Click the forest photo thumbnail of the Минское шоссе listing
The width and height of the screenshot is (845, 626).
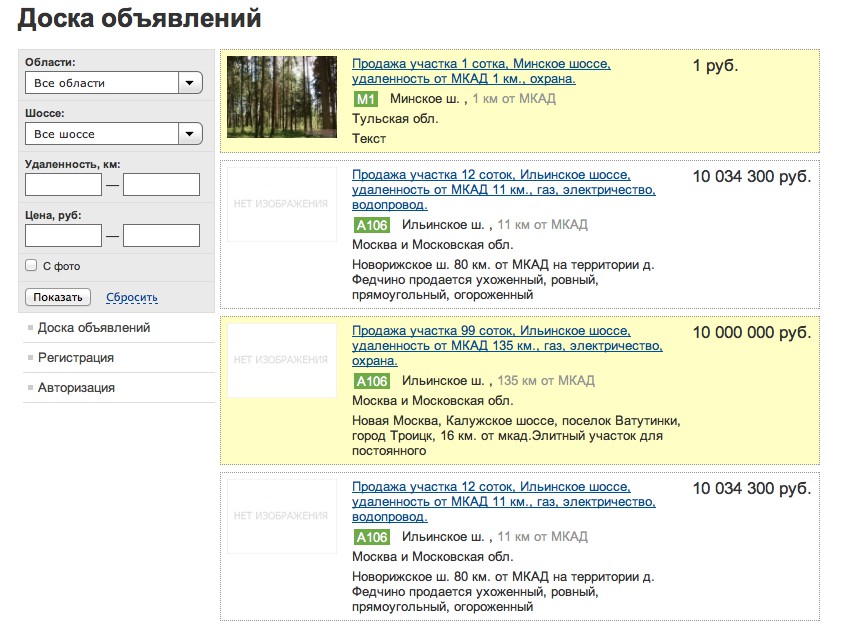pyautogui.click(x=282, y=97)
